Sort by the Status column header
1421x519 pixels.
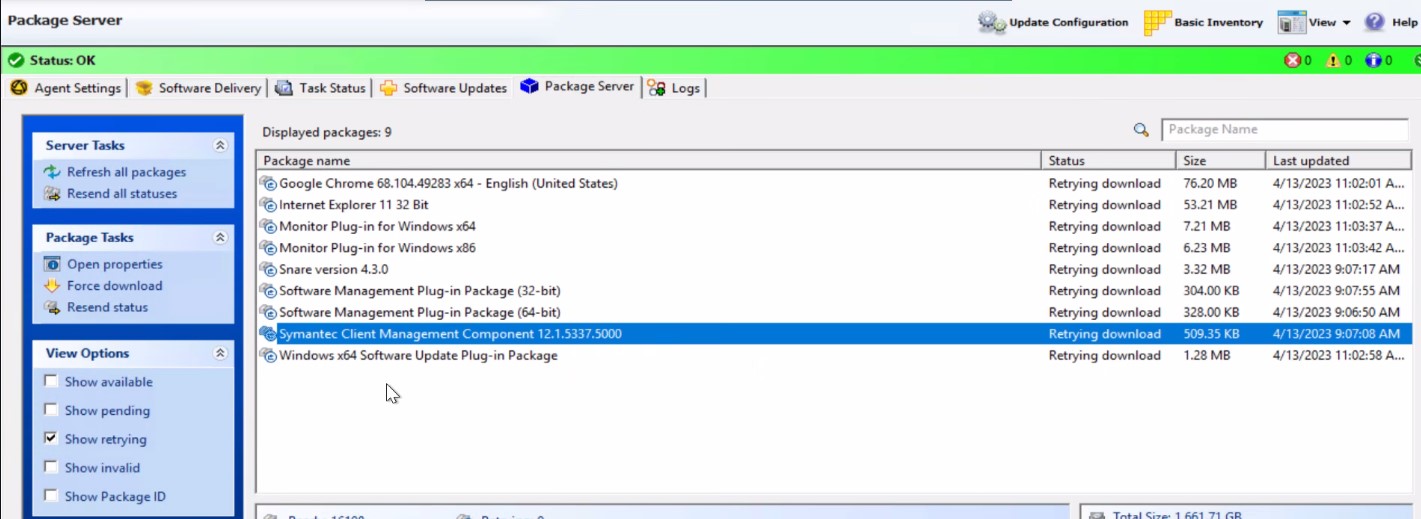click(1108, 160)
